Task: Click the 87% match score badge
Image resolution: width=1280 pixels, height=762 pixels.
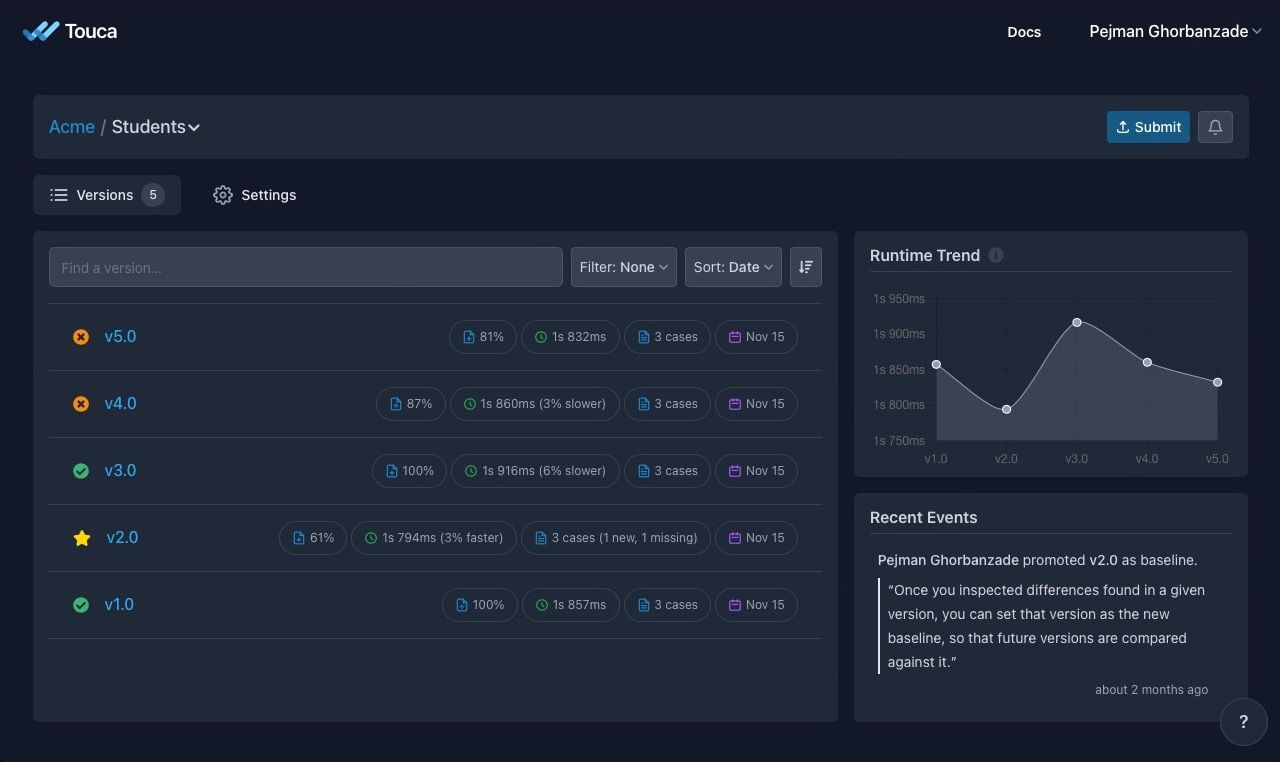Action: tap(411, 404)
